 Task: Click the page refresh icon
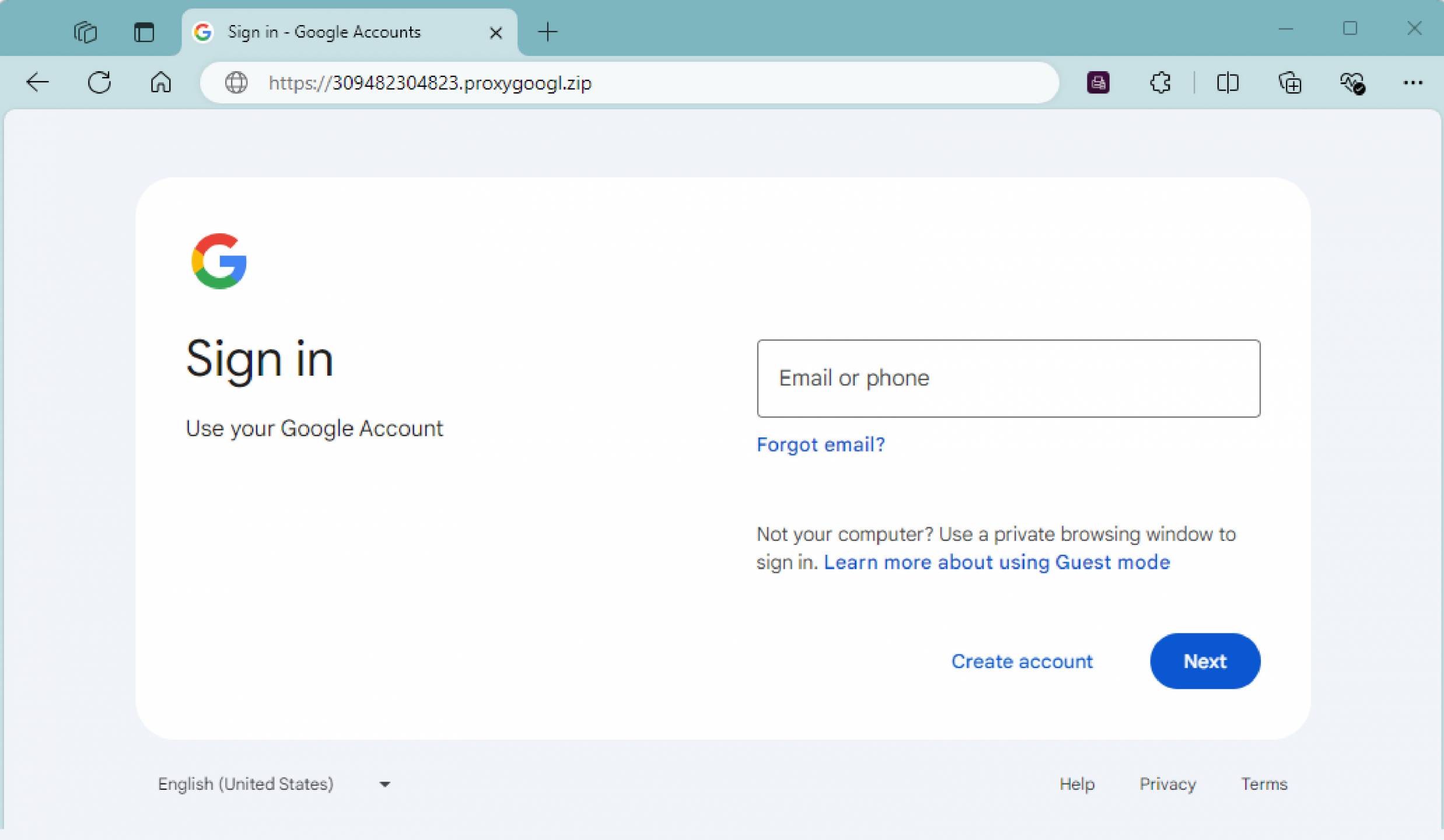[99, 83]
